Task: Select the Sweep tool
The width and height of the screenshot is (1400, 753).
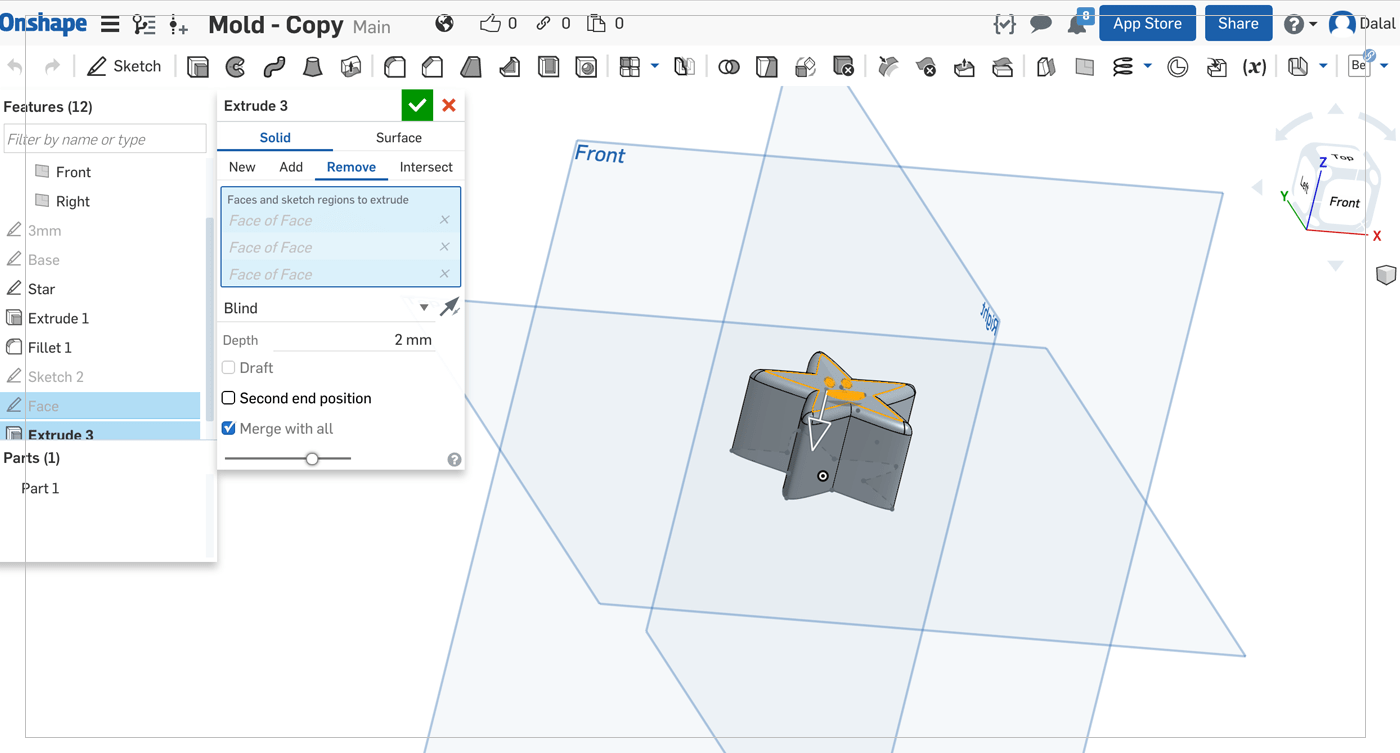Action: tap(274, 67)
